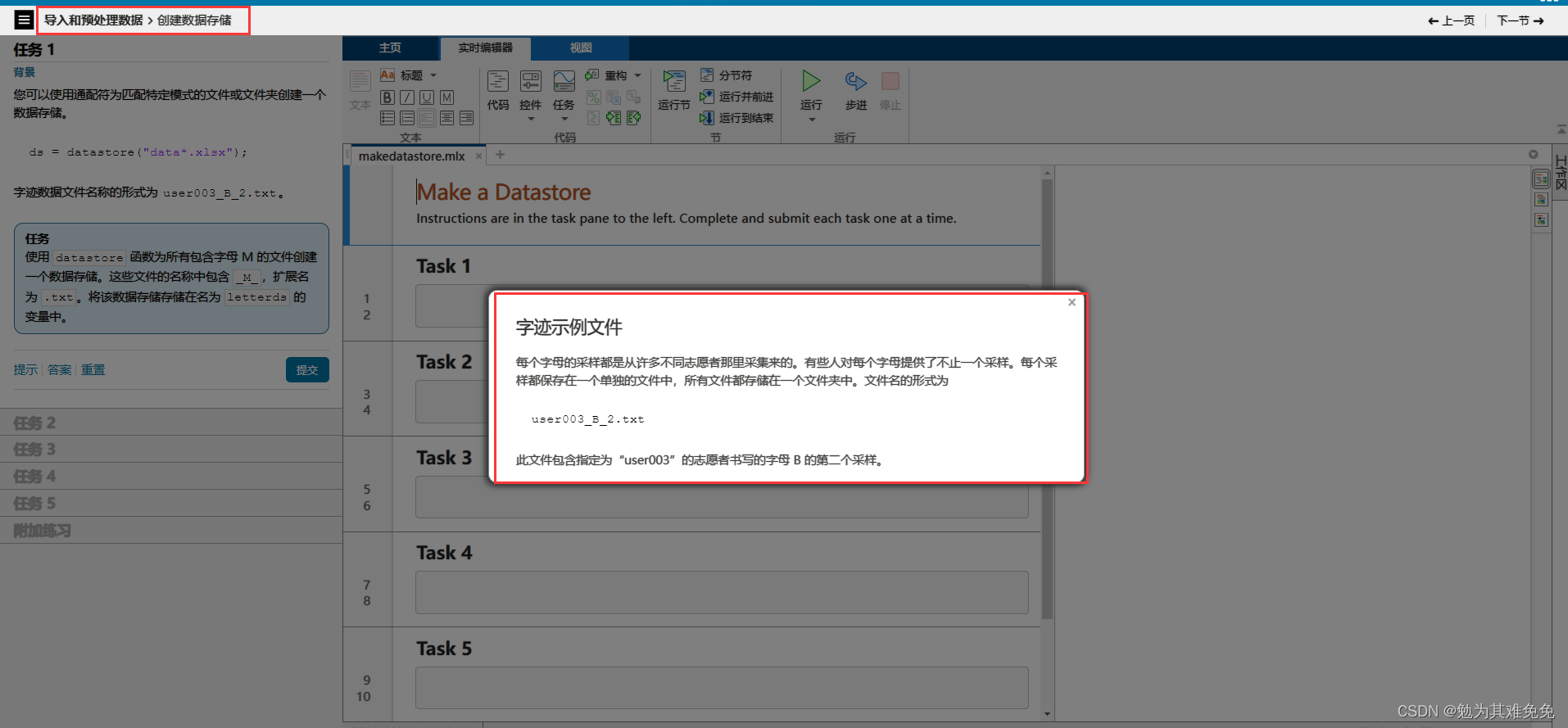The width and height of the screenshot is (1568, 728).
Task: Open the 控件 dropdown arrow
Action: click(531, 119)
